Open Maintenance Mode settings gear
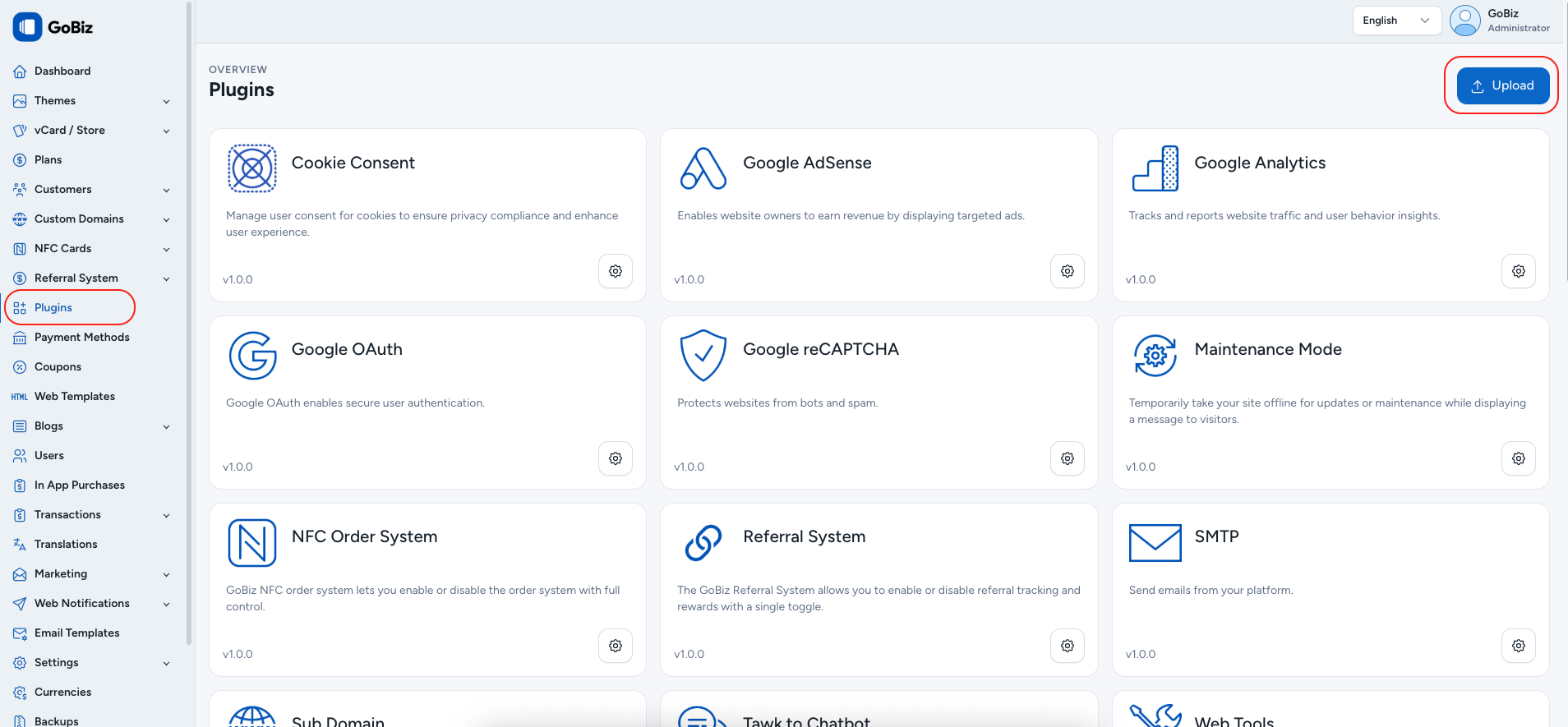The image size is (1568, 727). point(1518,458)
